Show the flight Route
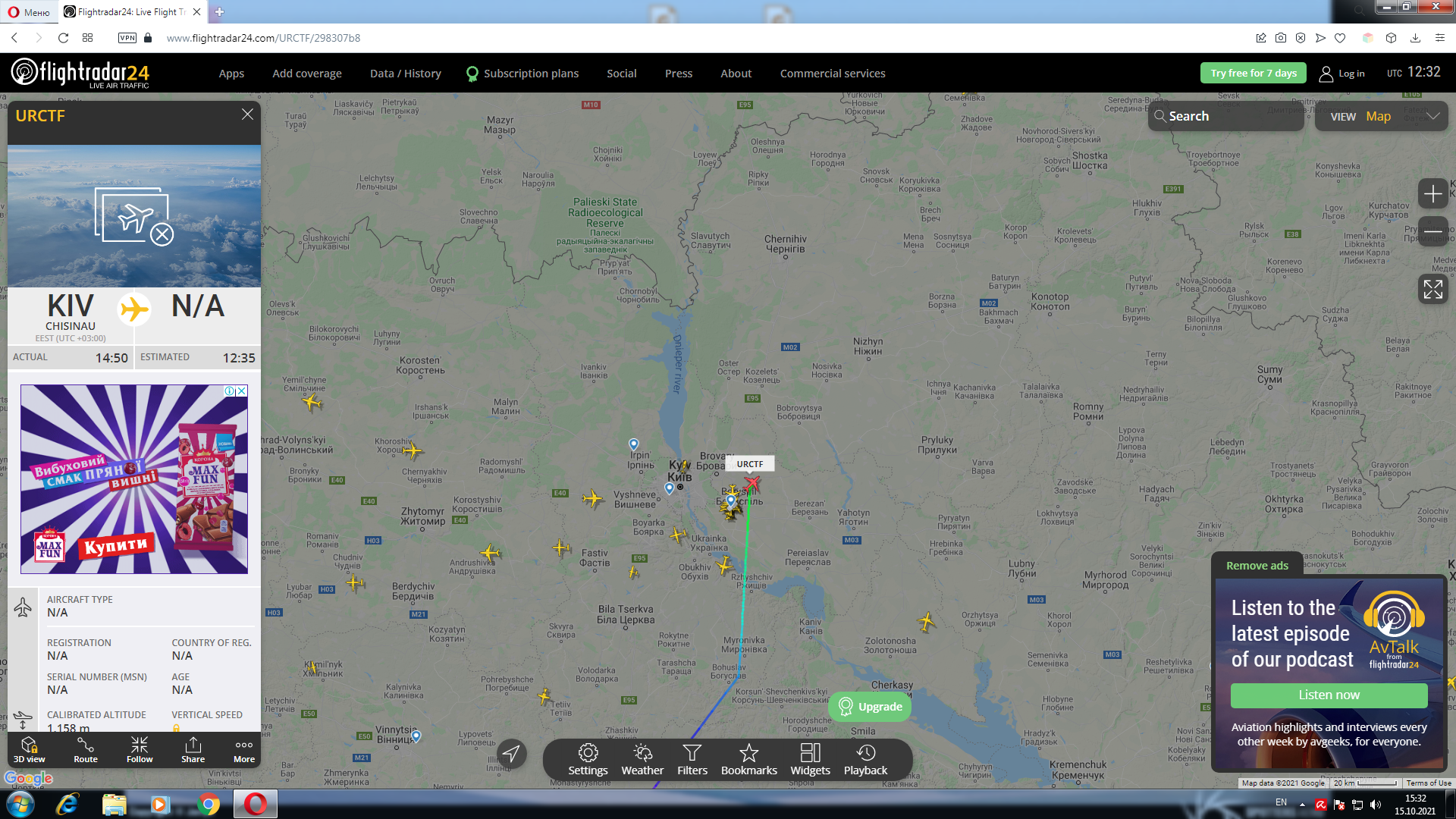 [86, 750]
